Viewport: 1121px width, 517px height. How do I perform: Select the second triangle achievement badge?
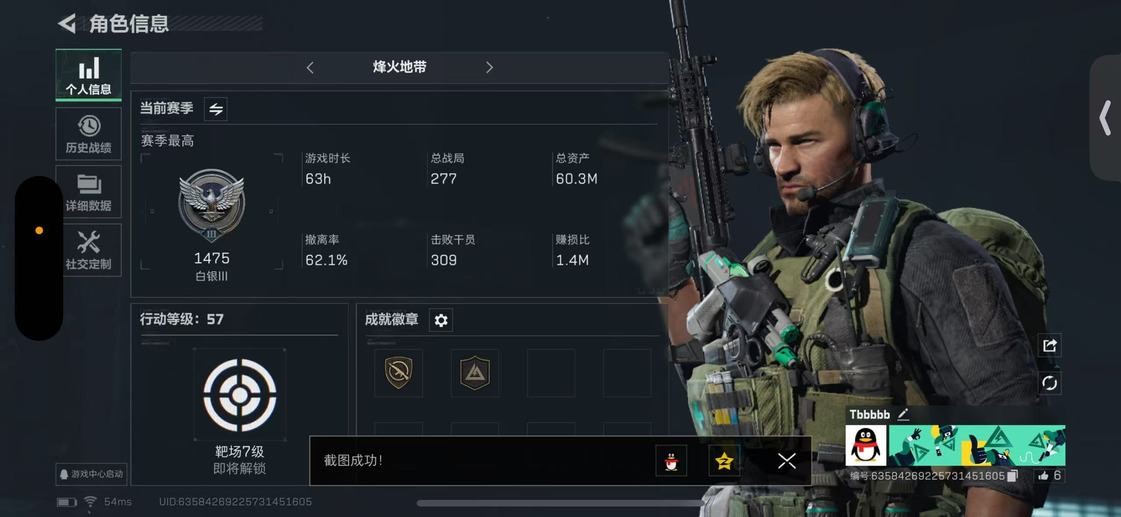coord(475,373)
